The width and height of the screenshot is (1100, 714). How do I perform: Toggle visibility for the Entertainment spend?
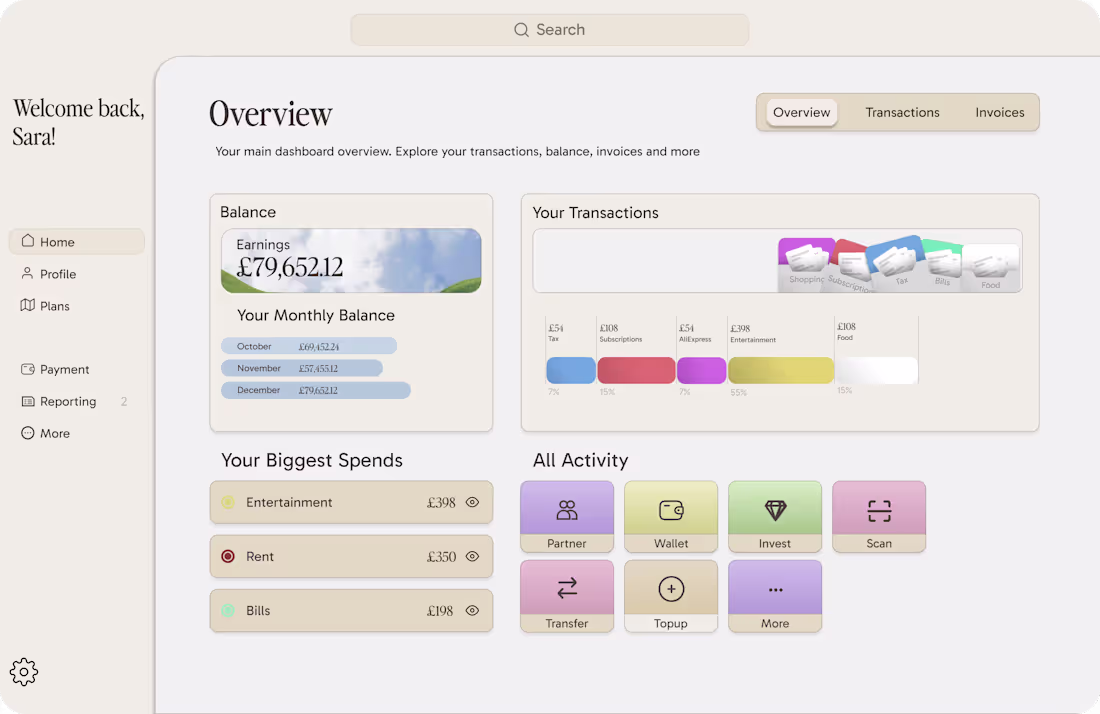472,502
